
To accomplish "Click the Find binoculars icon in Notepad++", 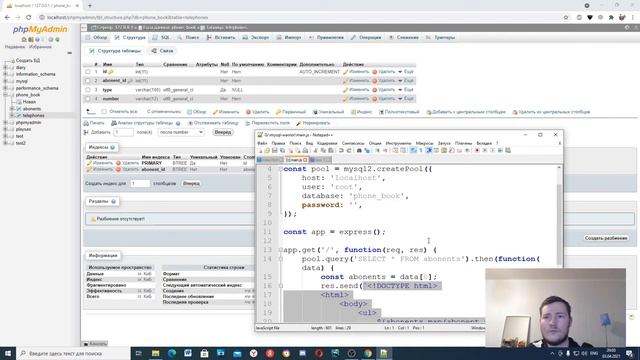I will pos(359,151).
